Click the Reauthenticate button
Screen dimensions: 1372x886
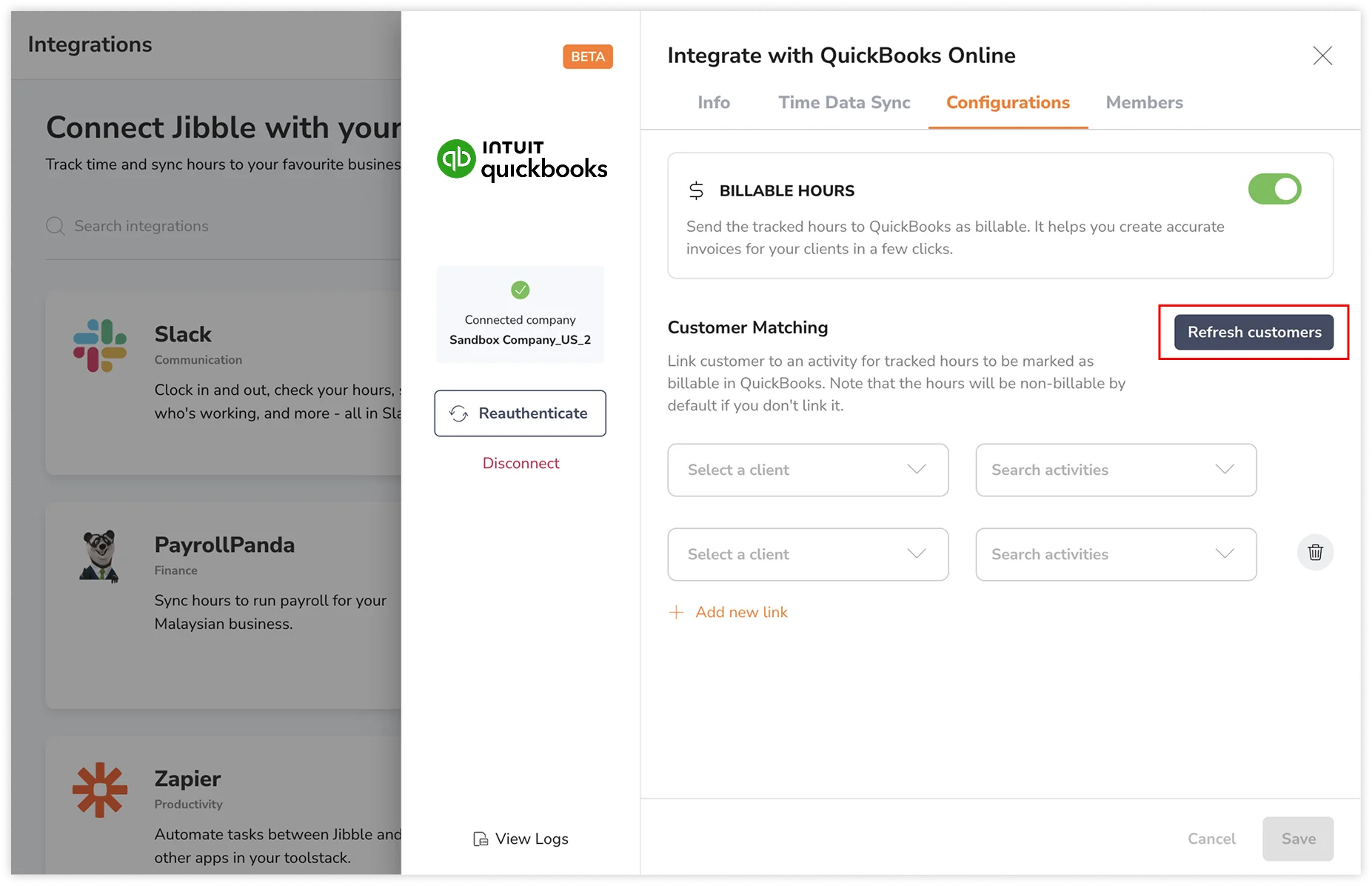520,413
